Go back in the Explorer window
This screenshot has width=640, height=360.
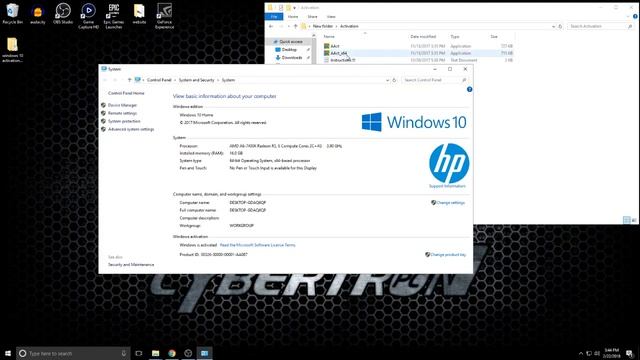tap(271, 26)
